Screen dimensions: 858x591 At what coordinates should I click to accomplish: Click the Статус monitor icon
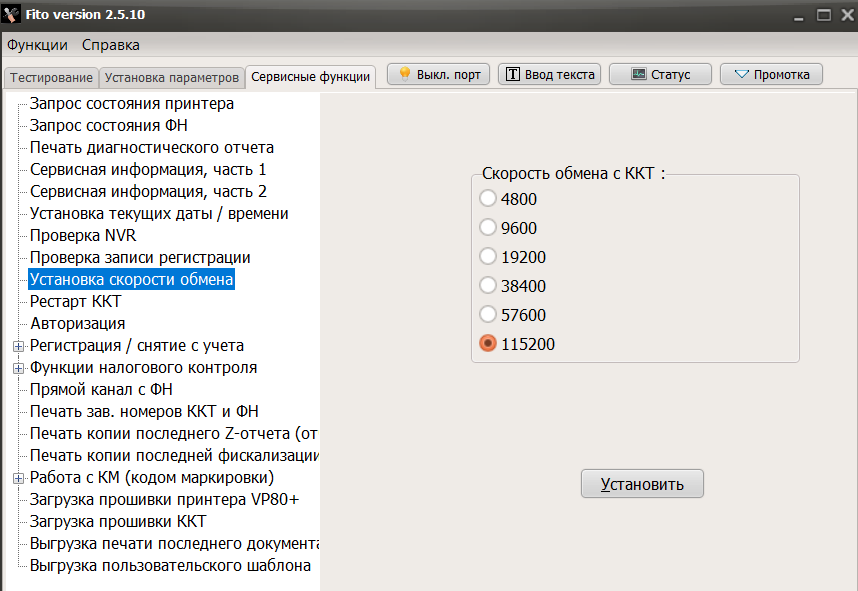coord(637,75)
